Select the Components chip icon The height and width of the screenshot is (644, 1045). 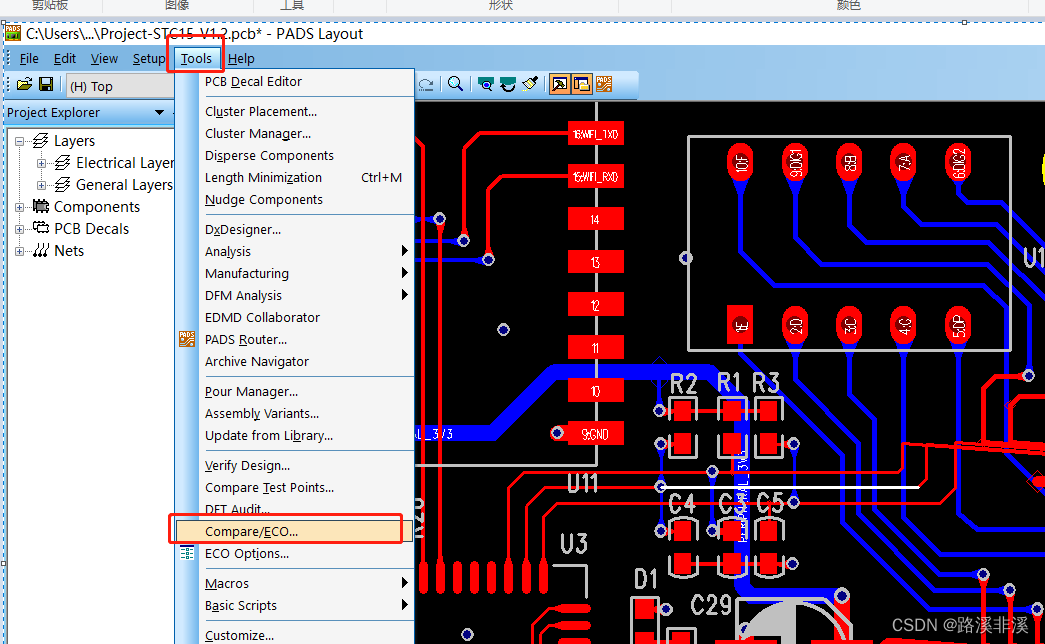click(x=41, y=206)
